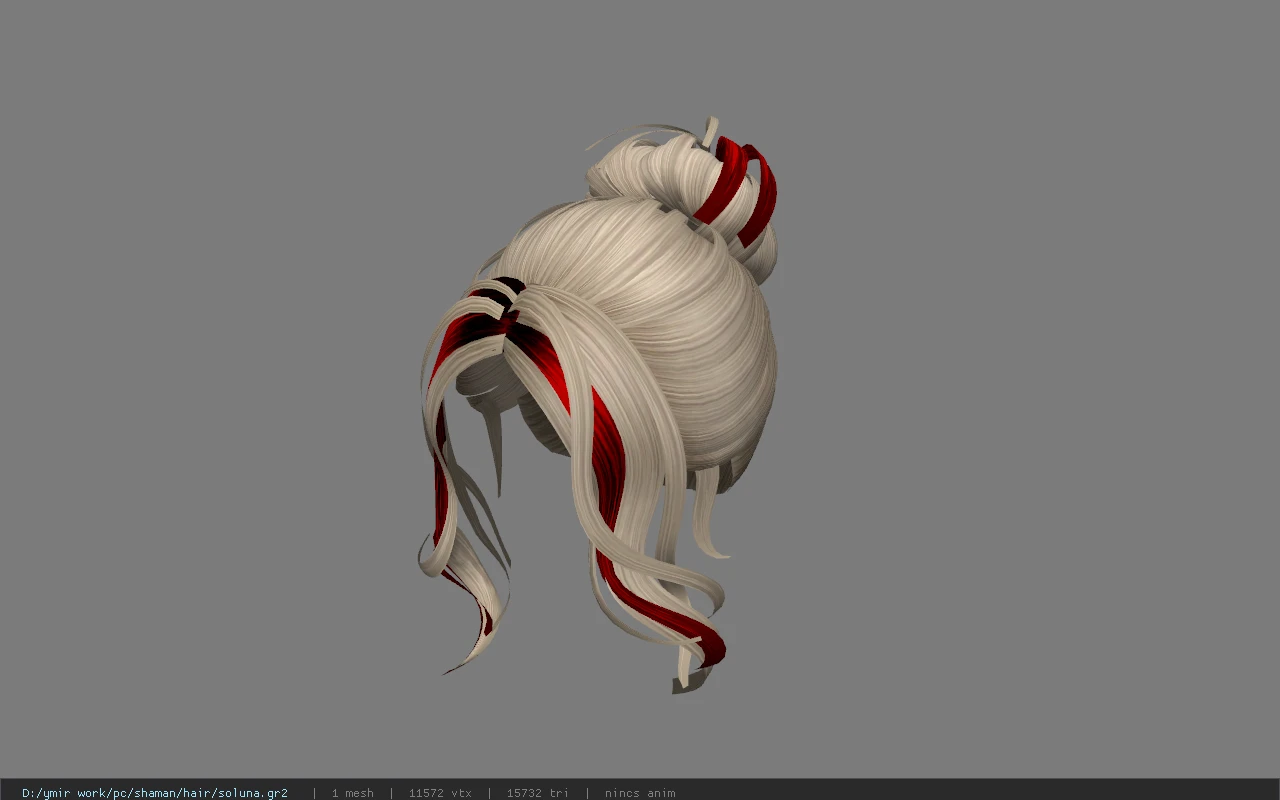The image size is (1280, 800).
Task: Click the 'nincs anim' status entry
Action: [x=640, y=793]
